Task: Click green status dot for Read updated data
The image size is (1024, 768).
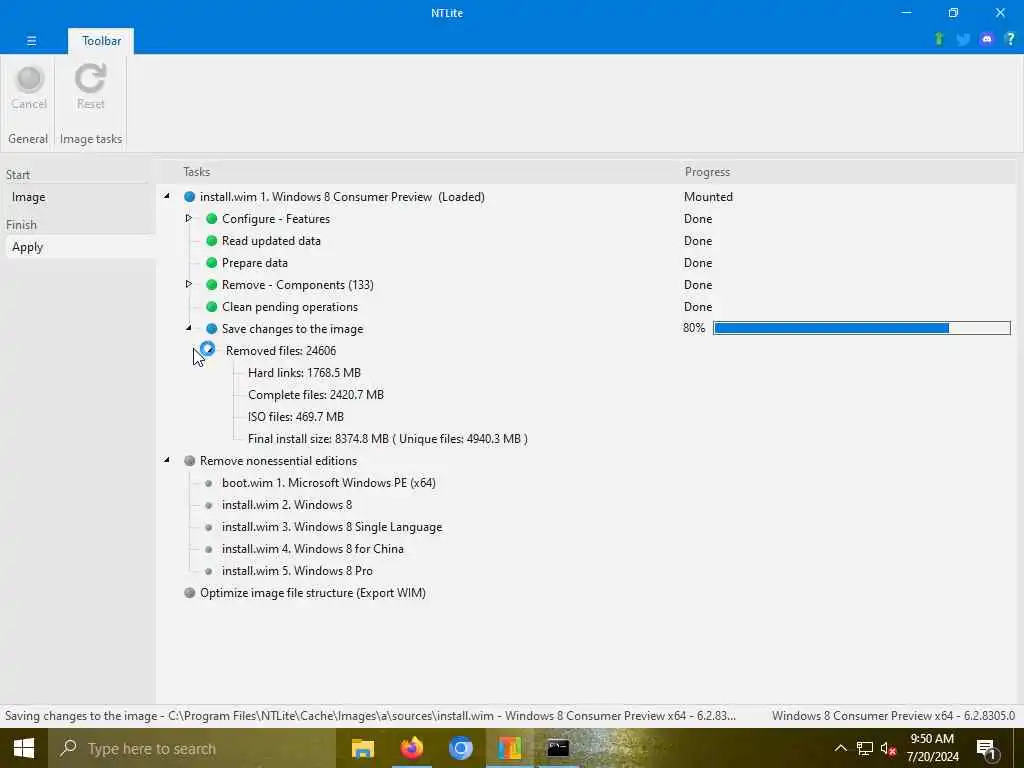Action: pos(212,241)
